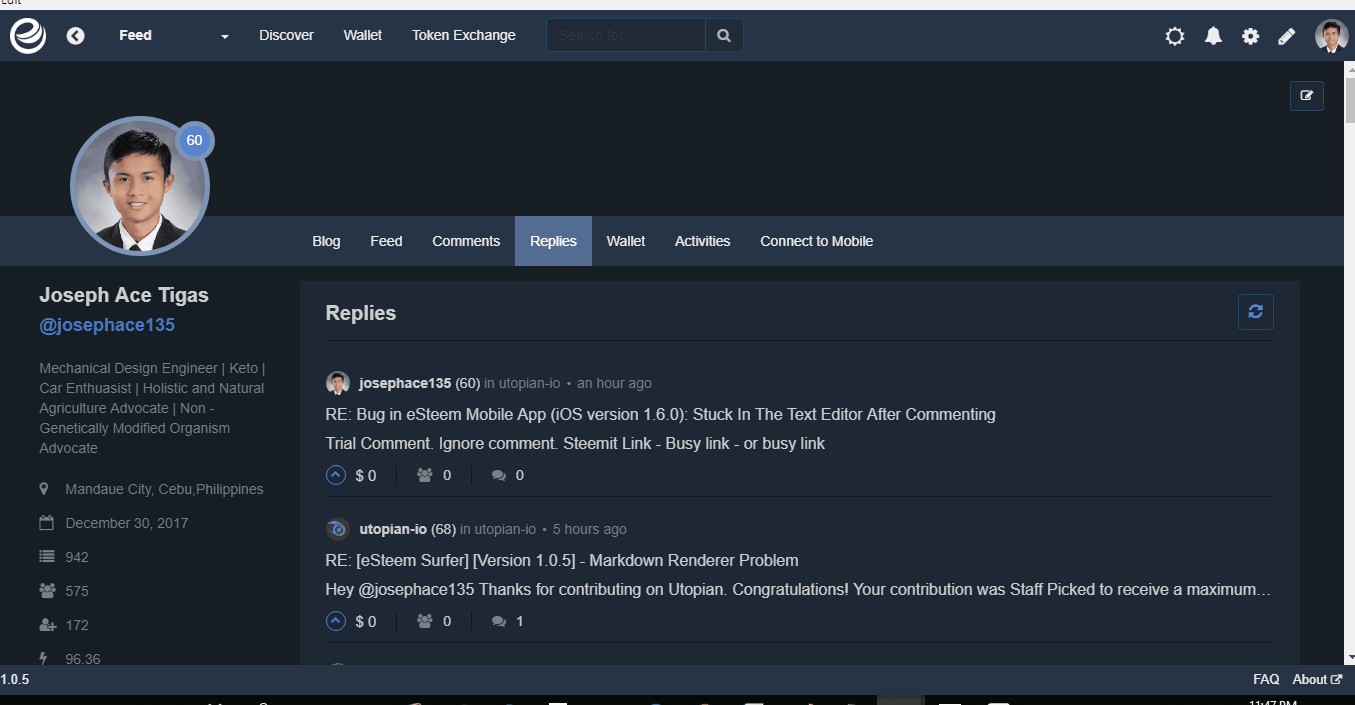This screenshot has height=705, width=1355.
Task: Click following count 172
Action: (x=77, y=625)
